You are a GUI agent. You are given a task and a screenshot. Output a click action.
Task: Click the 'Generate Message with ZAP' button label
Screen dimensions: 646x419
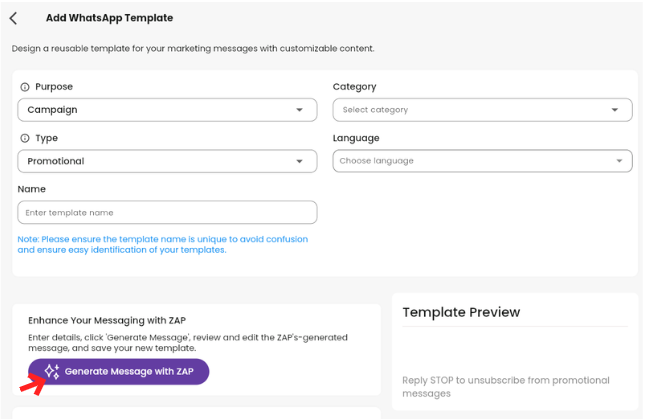[129, 372]
